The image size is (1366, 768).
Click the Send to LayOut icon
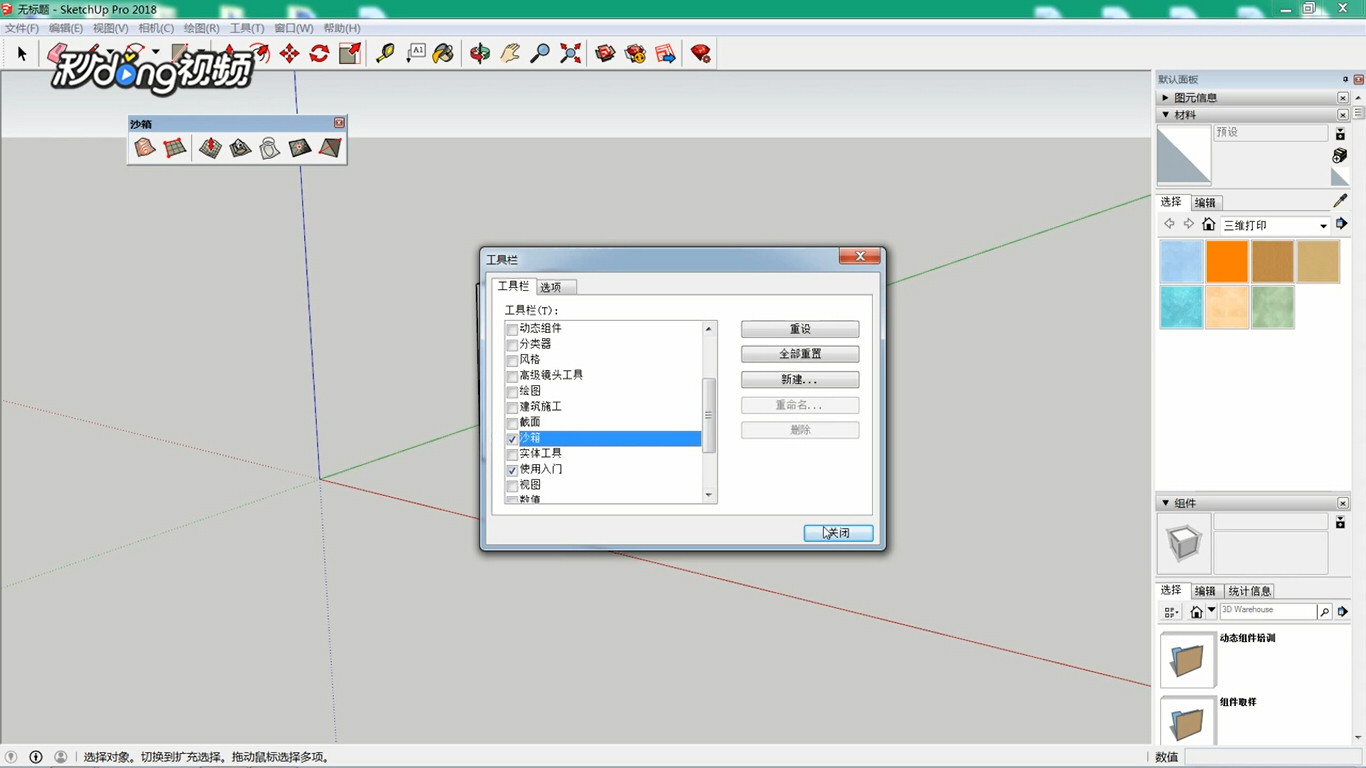(x=665, y=54)
